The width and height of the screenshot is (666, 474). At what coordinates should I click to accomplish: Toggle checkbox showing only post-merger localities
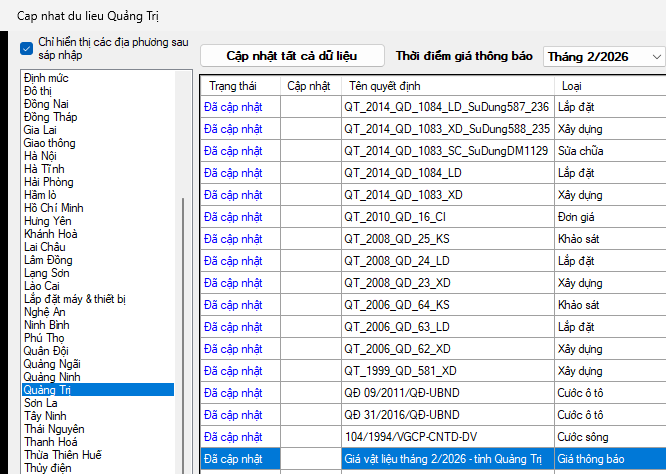pyautogui.click(x=26, y=48)
